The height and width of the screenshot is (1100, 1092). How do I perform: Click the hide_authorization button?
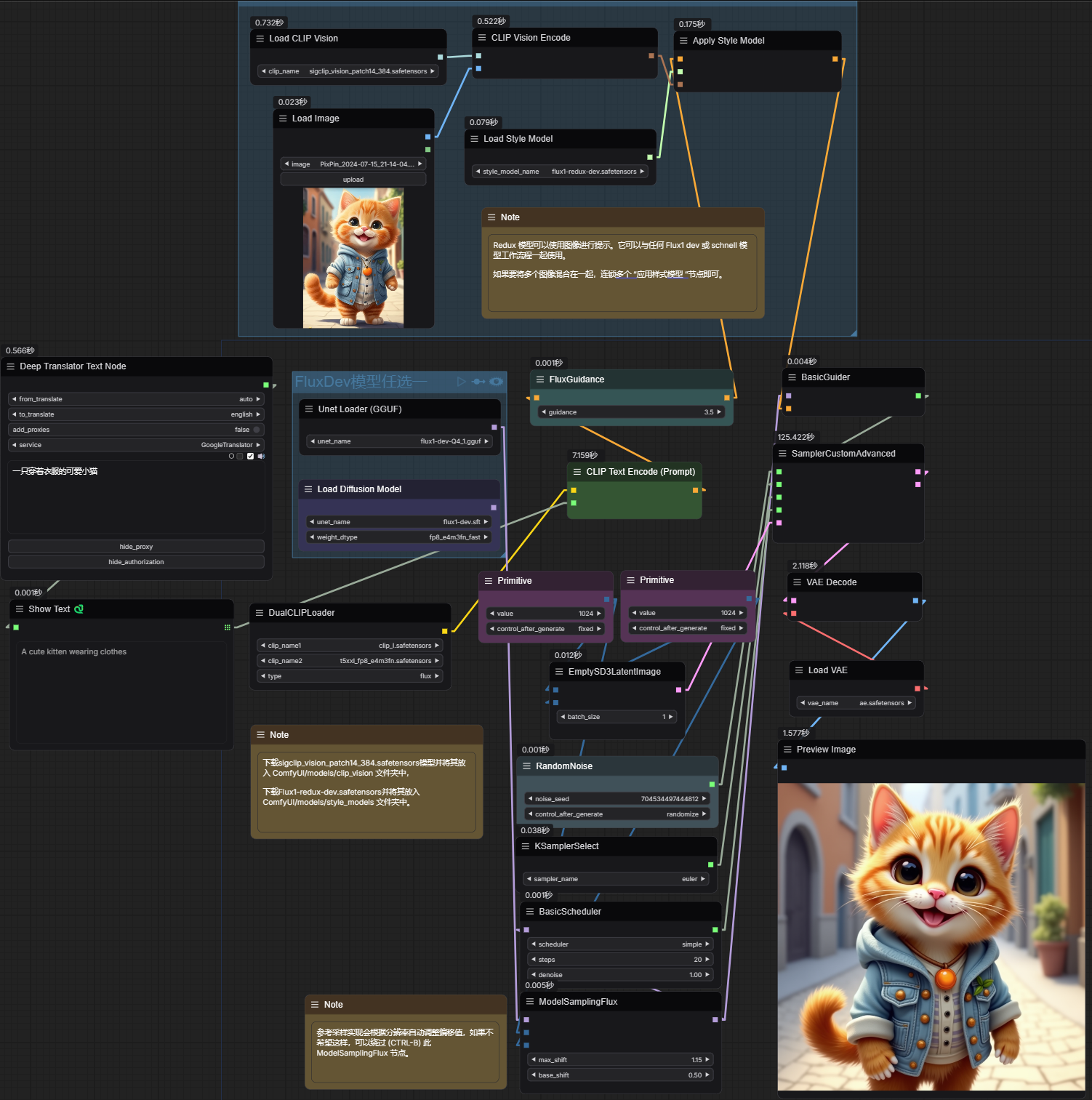click(136, 561)
